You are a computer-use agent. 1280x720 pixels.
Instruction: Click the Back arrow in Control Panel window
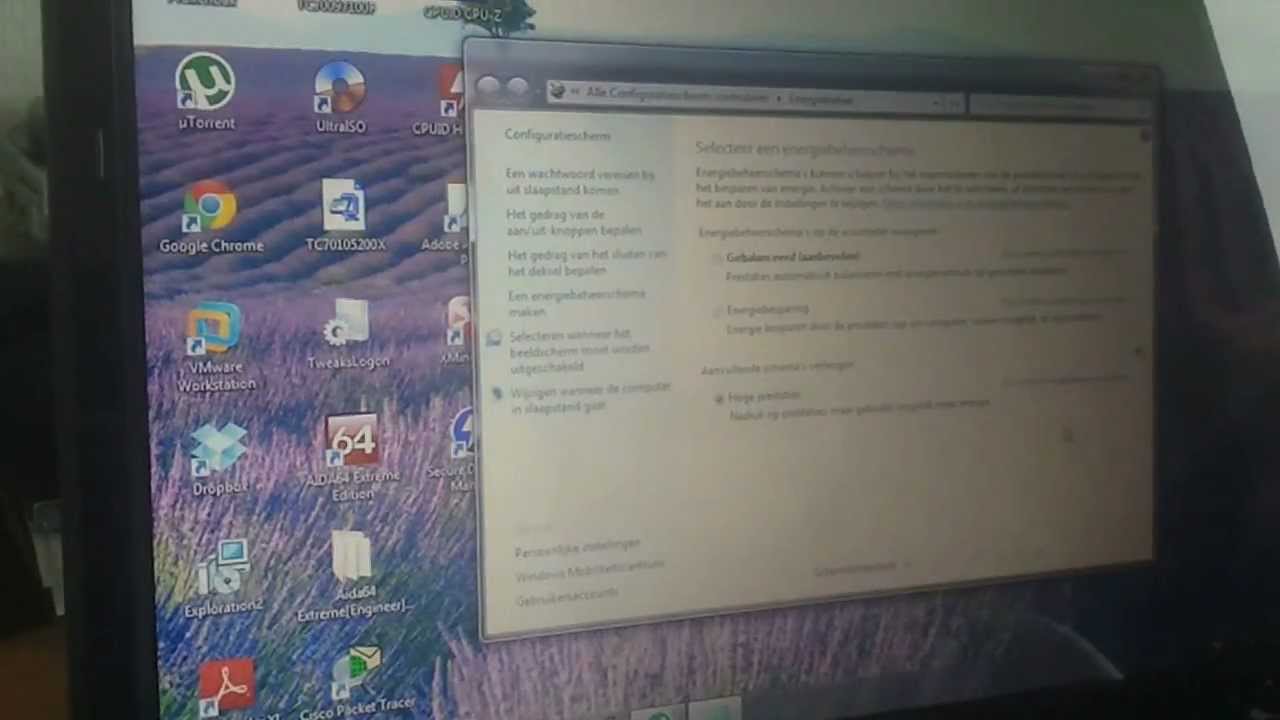coord(488,87)
